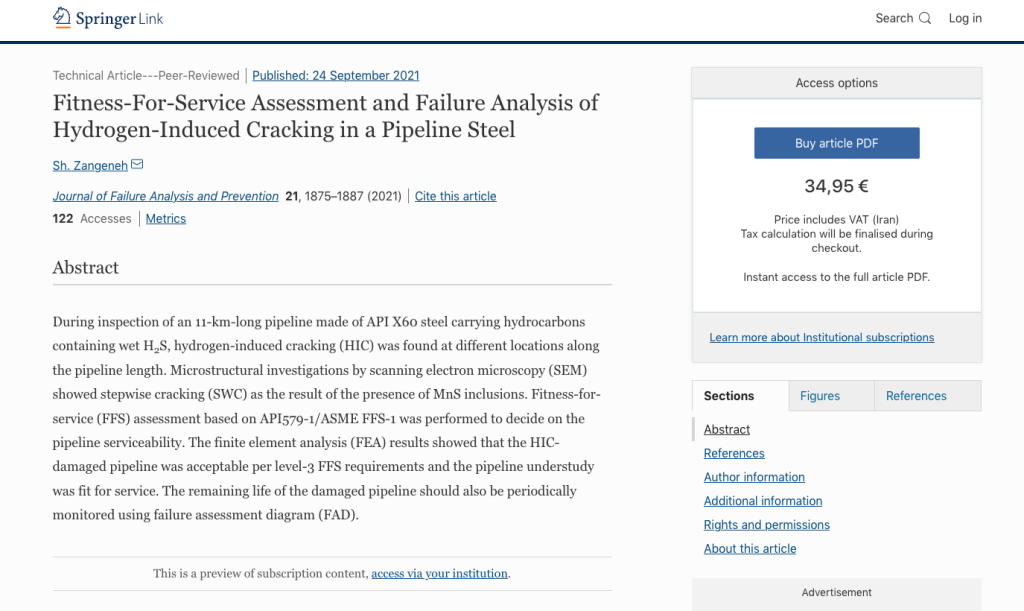Jump to References in sections list
The image size is (1024, 611).
(734, 454)
